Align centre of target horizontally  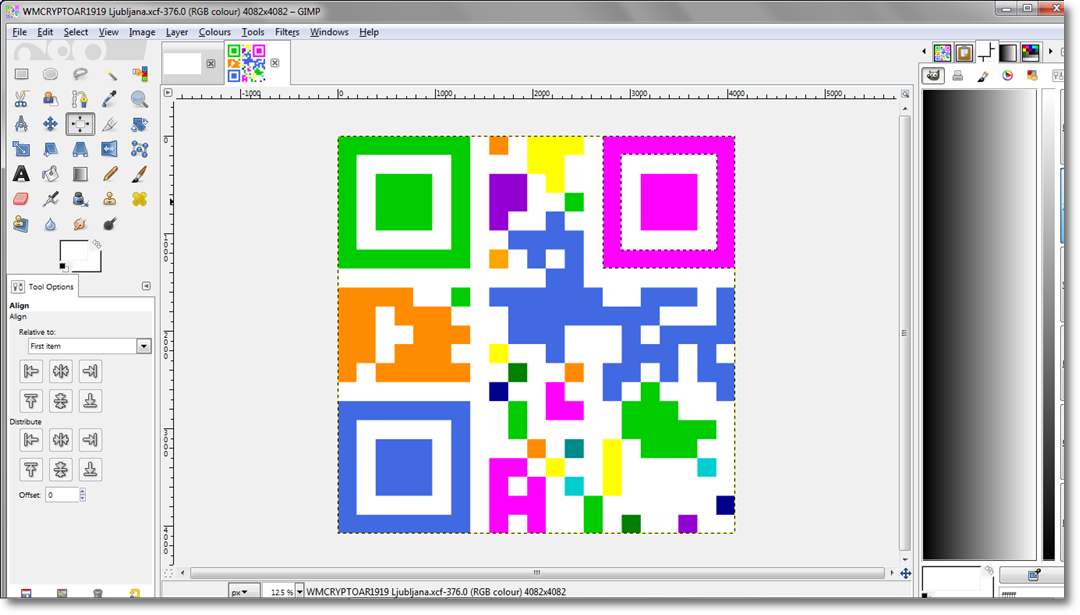point(61,371)
